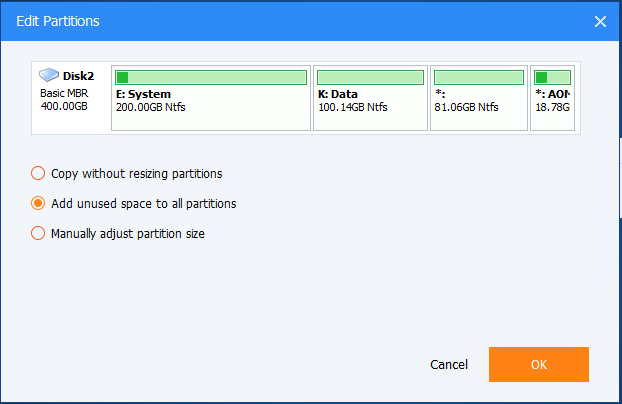Select Copy without resizing partitions

tap(39, 173)
